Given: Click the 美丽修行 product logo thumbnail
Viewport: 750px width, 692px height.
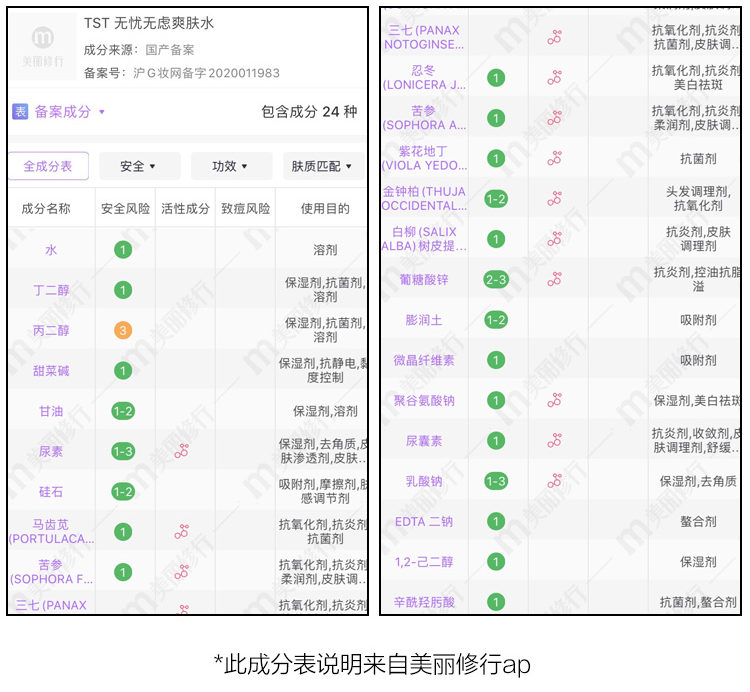Looking at the screenshot, I should [43, 45].
